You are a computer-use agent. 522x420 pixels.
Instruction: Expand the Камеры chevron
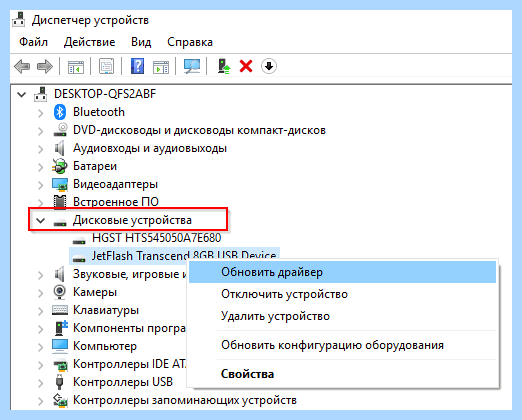click(40, 293)
